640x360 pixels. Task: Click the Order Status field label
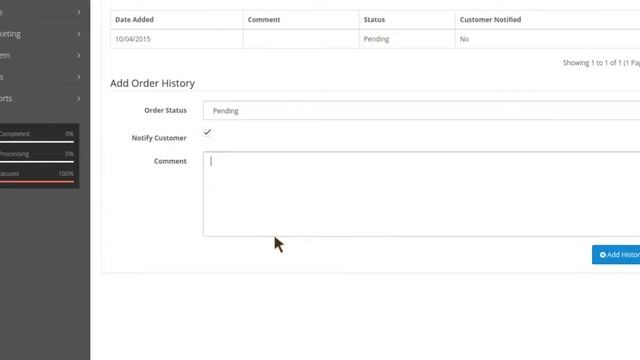pos(165,110)
